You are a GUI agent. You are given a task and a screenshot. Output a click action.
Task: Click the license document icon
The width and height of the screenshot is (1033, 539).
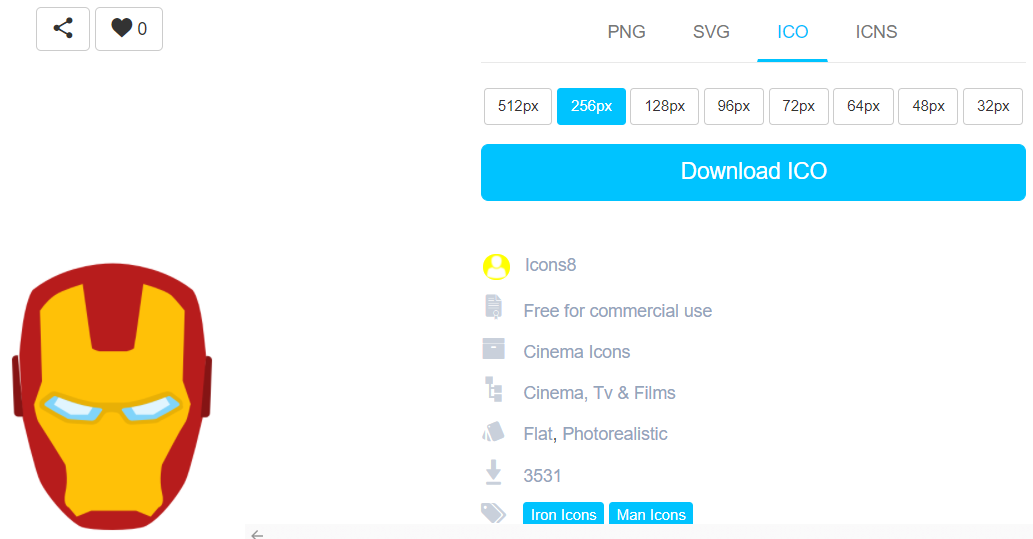pos(493,307)
